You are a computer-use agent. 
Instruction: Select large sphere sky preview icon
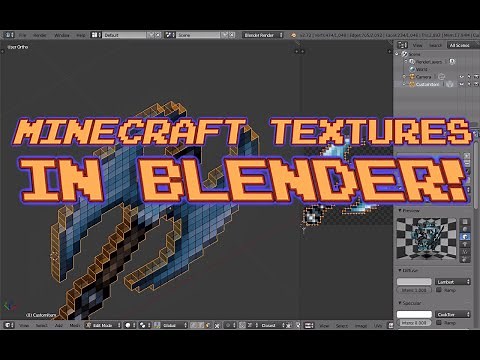[x=465, y=259]
